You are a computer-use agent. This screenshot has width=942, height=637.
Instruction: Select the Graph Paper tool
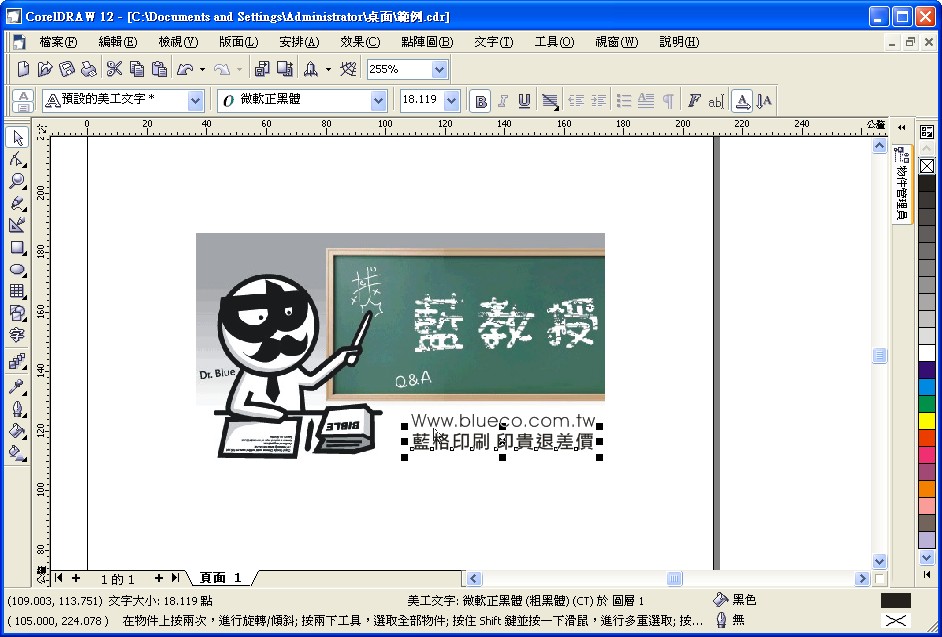coord(17,291)
